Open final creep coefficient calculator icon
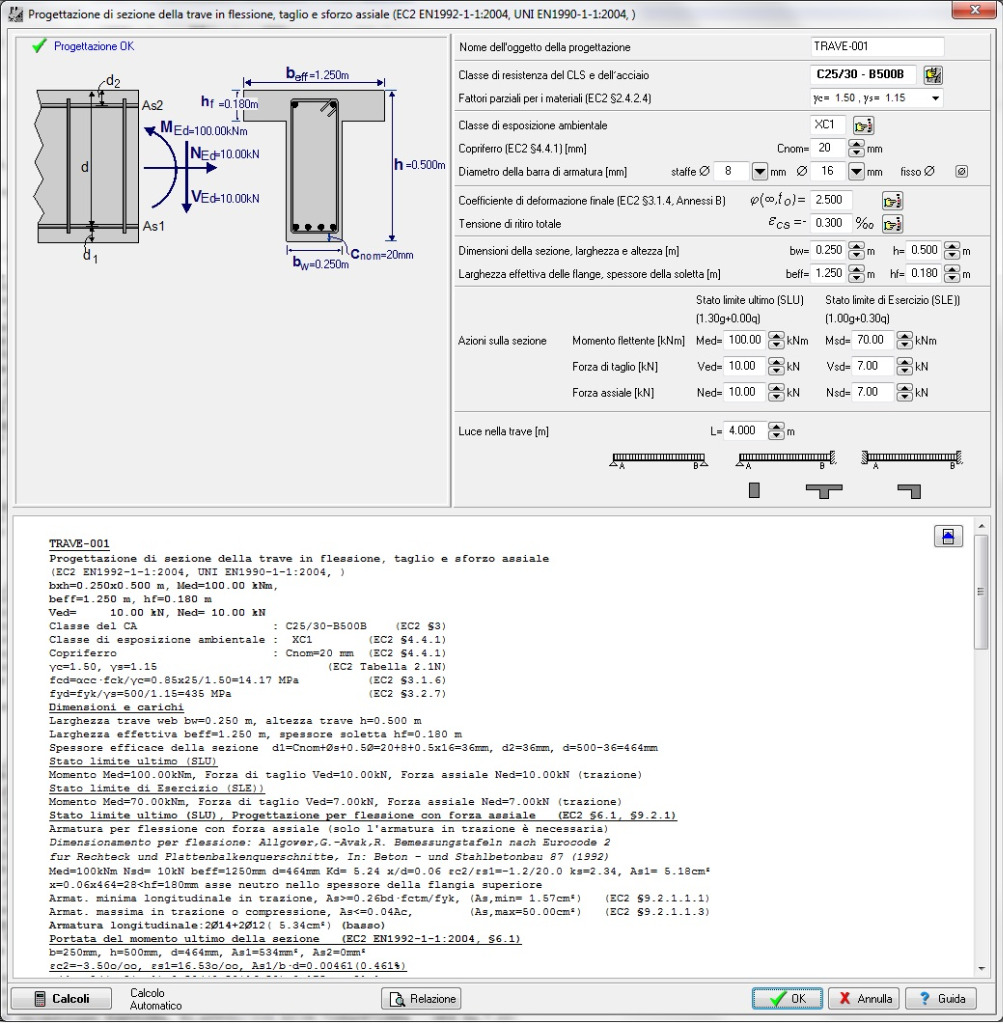1003x1024 pixels. [892, 200]
